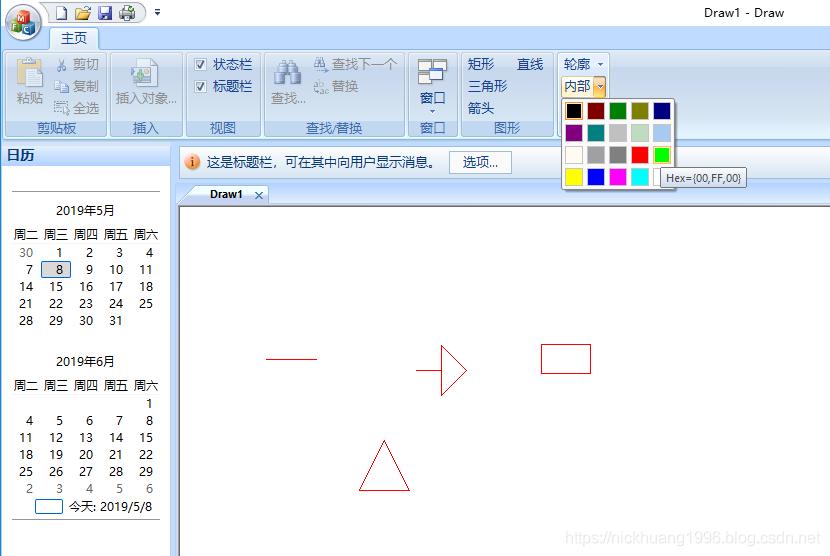Pick the bright green color swatch
This screenshot has height=556, width=830.
coord(662,155)
